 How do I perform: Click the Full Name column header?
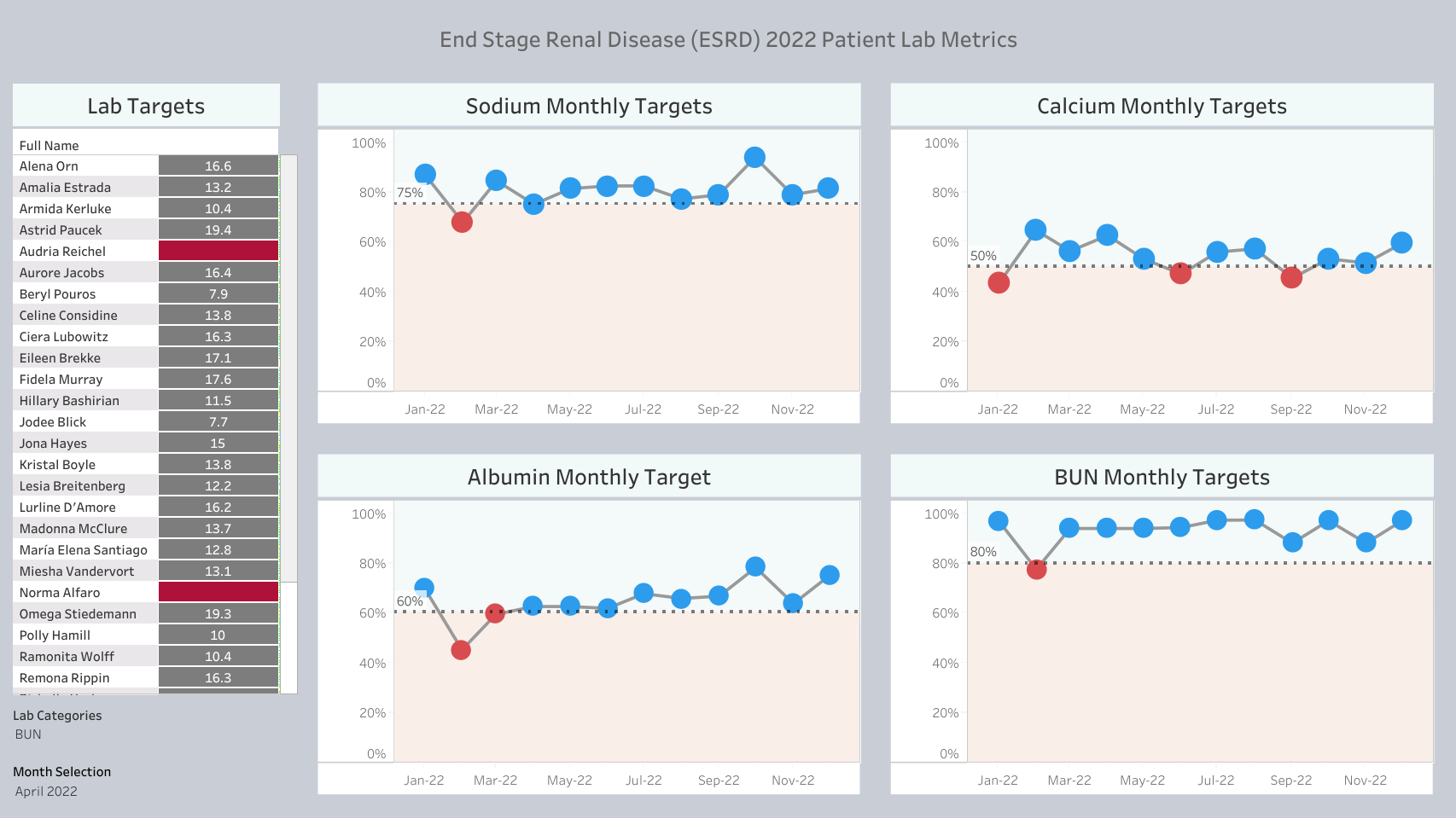(x=50, y=146)
